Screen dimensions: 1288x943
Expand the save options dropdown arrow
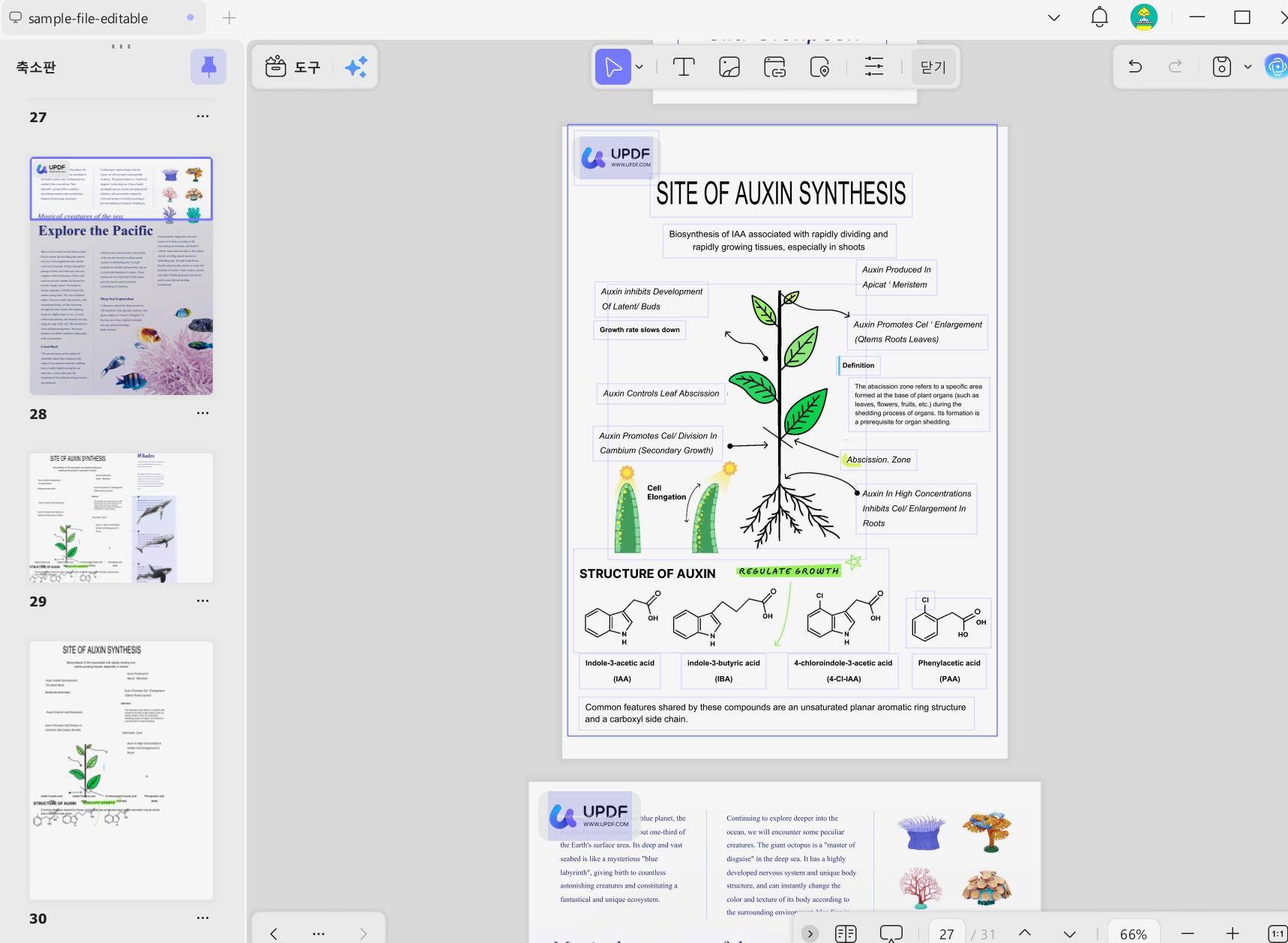click(x=1248, y=67)
